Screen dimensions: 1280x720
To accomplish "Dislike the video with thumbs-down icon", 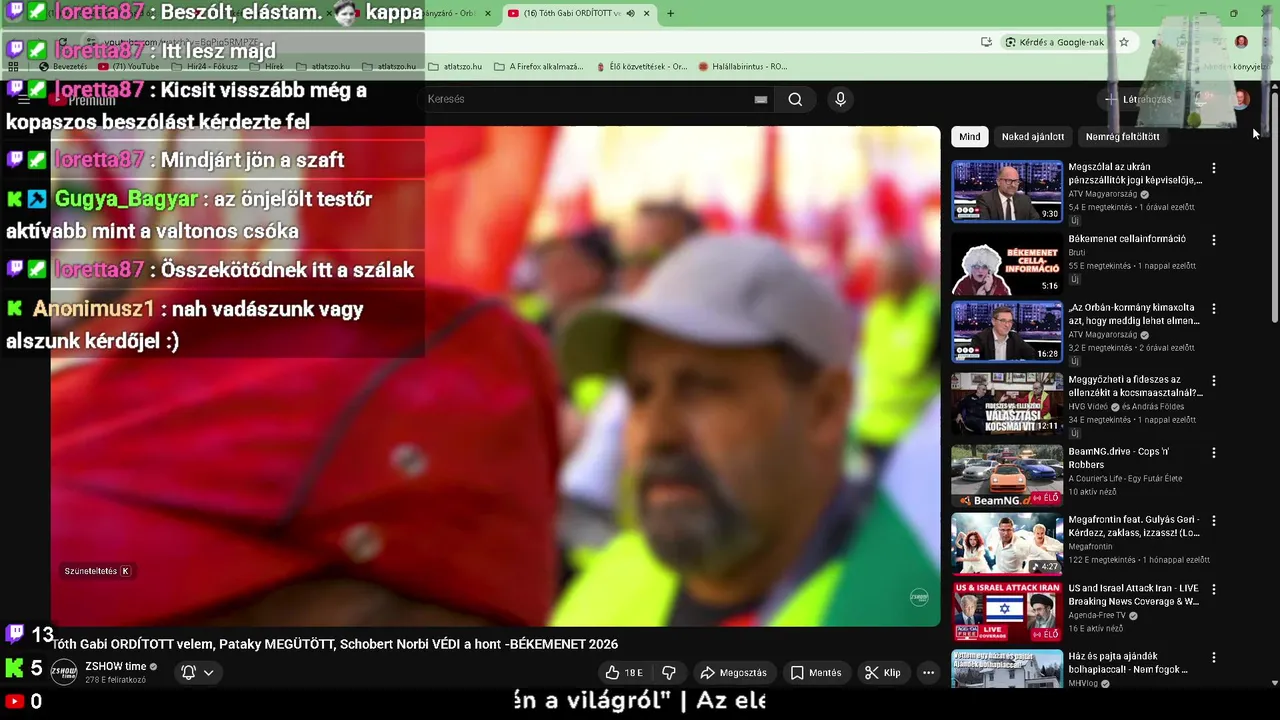I will (669, 673).
